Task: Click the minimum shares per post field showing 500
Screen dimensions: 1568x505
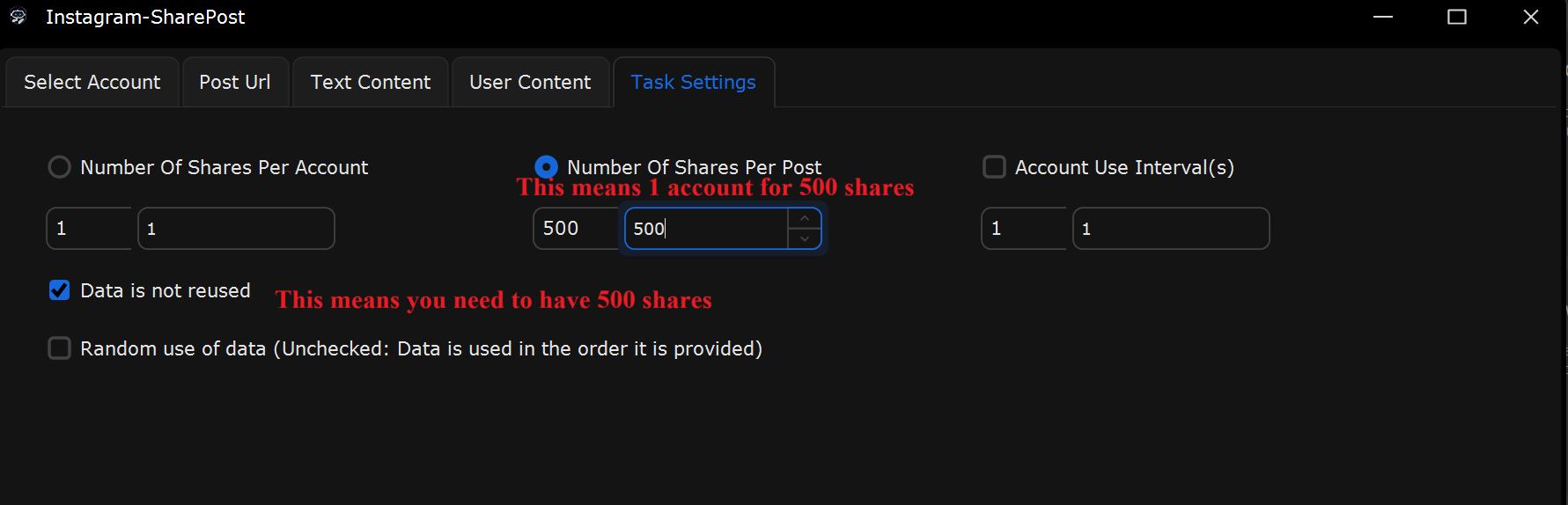Action: coord(576,229)
